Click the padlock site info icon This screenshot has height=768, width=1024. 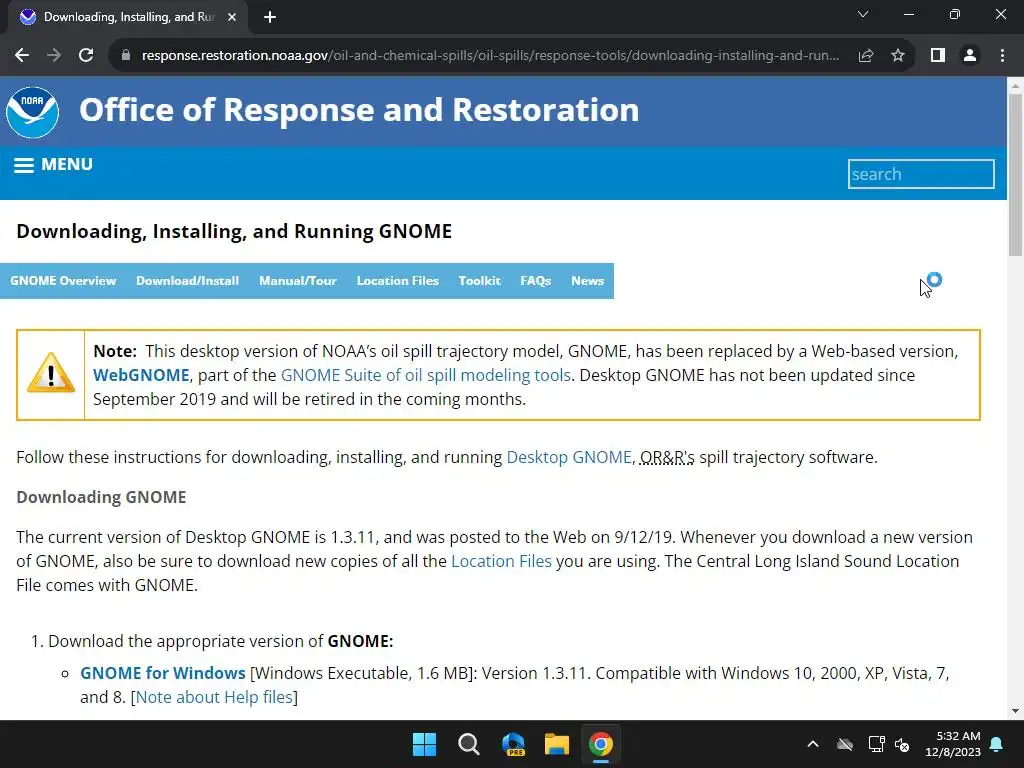coord(126,56)
